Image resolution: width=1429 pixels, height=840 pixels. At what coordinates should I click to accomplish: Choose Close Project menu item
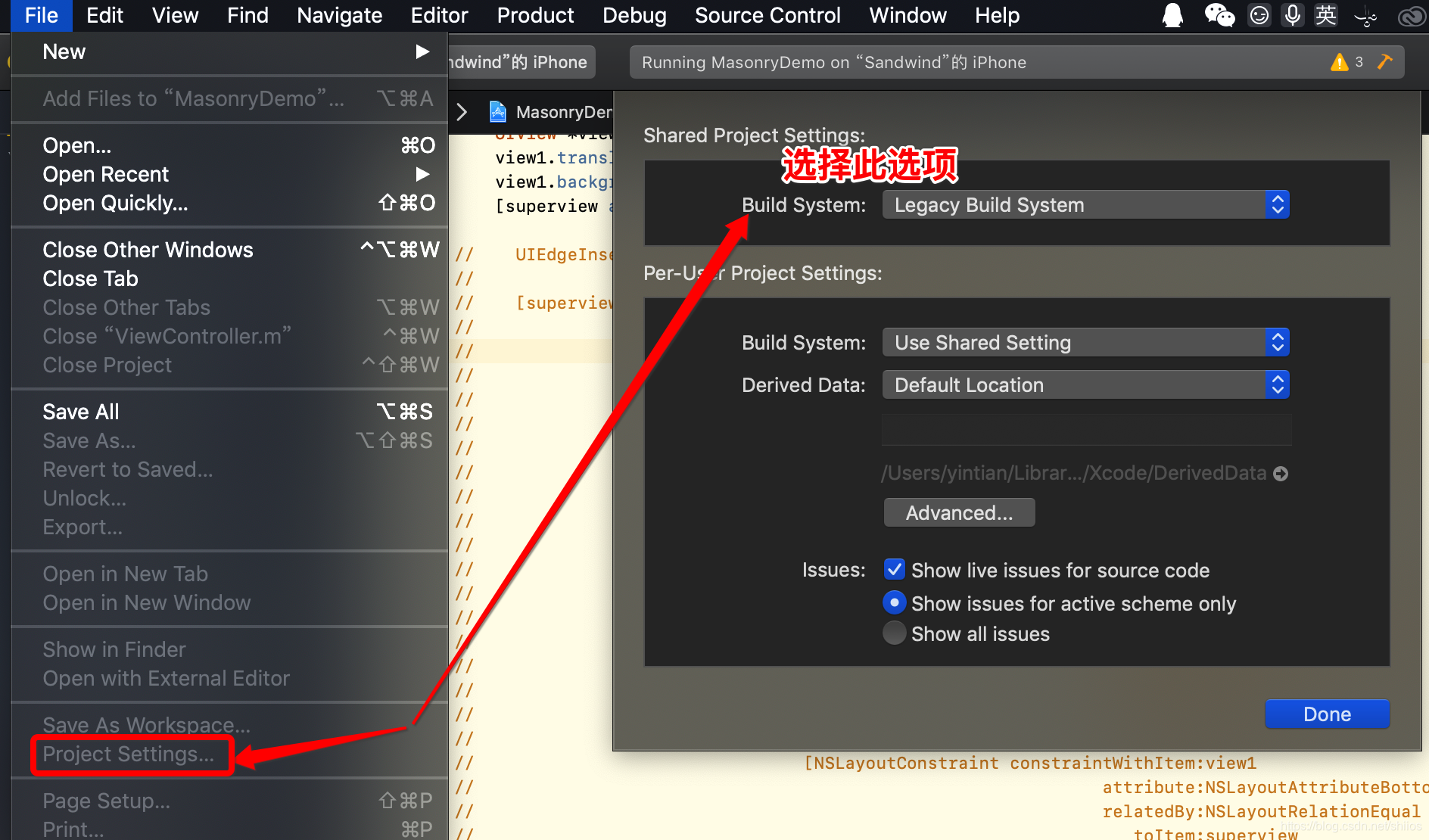pyautogui.click(x=230, y=365)
